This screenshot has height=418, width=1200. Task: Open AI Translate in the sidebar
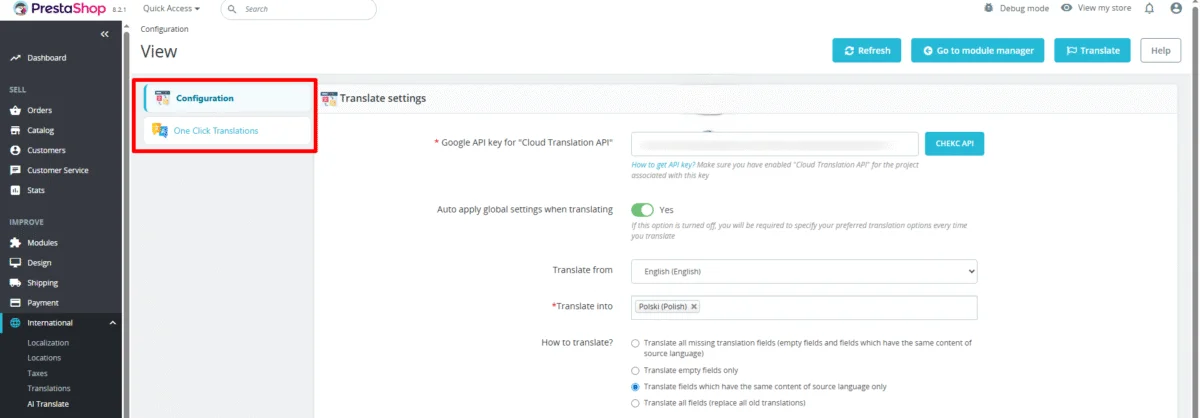(x=48, y=404)
